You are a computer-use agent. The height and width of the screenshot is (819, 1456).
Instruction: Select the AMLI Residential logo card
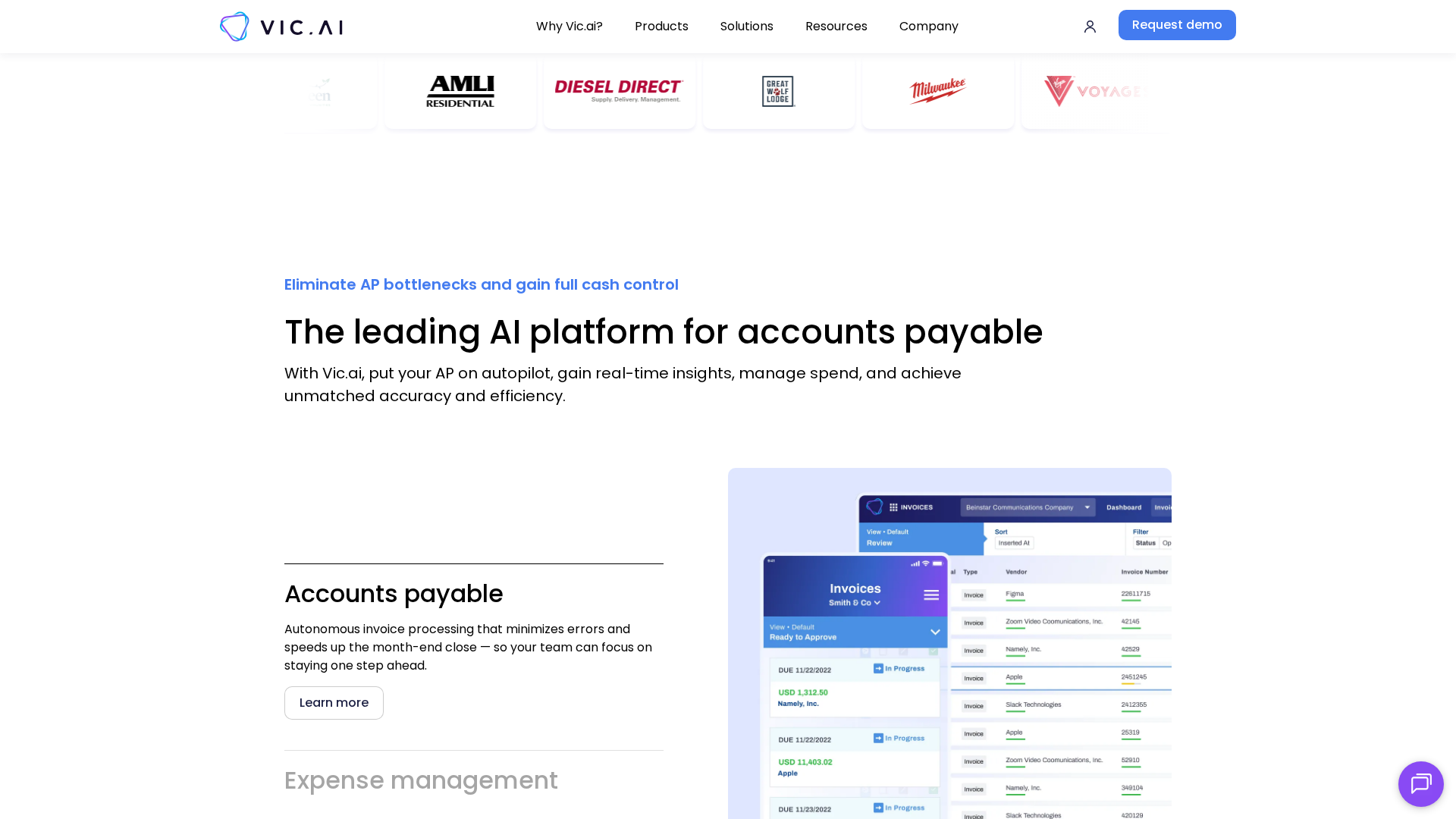click(460, 92)
